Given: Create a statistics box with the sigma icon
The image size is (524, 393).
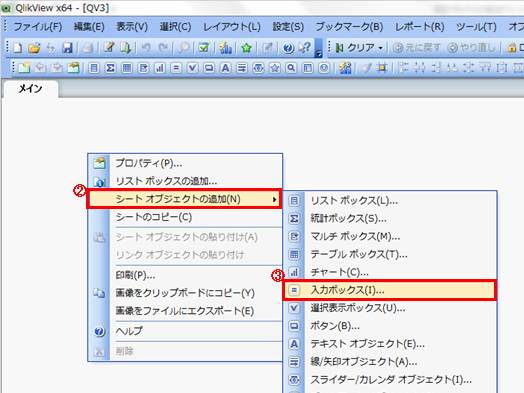Looking at the screenshot, I should coord(110,68).
